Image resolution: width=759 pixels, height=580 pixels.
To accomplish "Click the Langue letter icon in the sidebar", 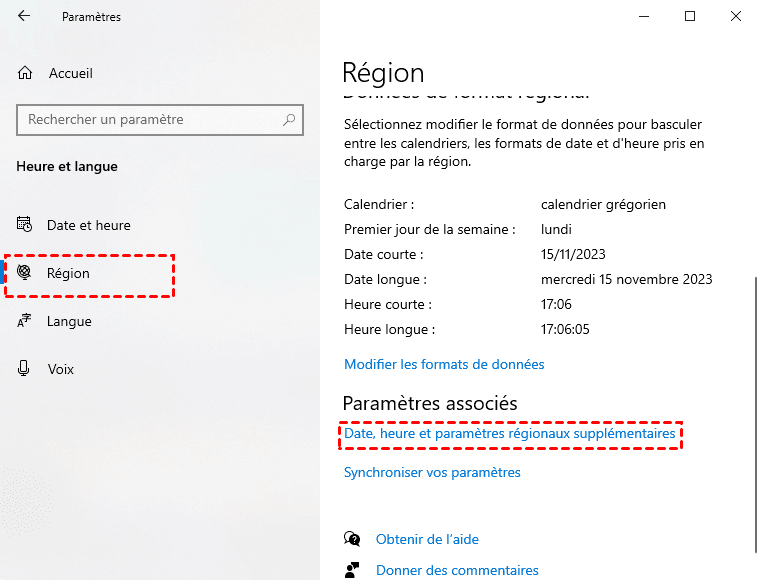I will click(x=25, y=321).
